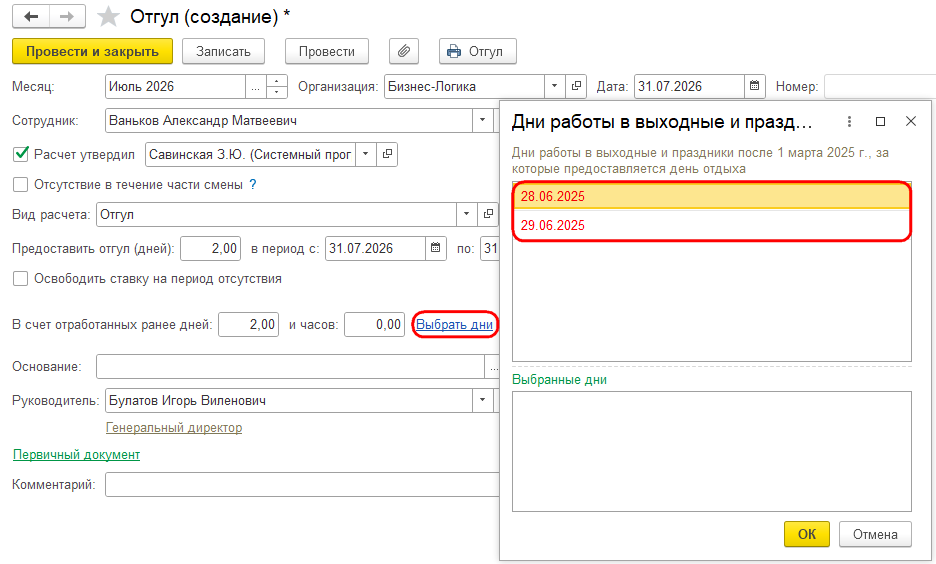Print the Отгул form
The image size is (936, 564).
tap(478, 51)
